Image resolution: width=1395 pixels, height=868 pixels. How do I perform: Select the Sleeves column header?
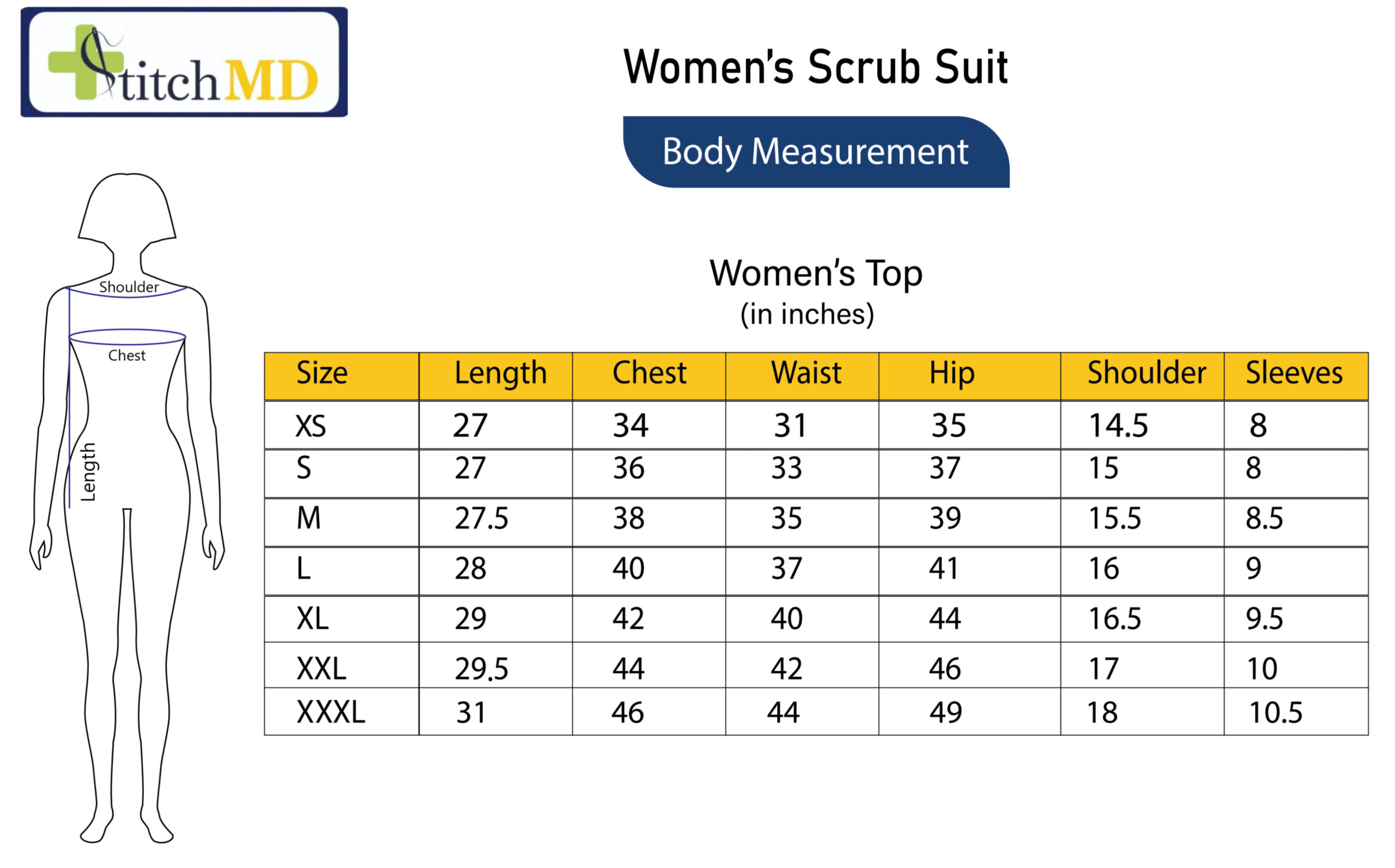point(1294,373)
